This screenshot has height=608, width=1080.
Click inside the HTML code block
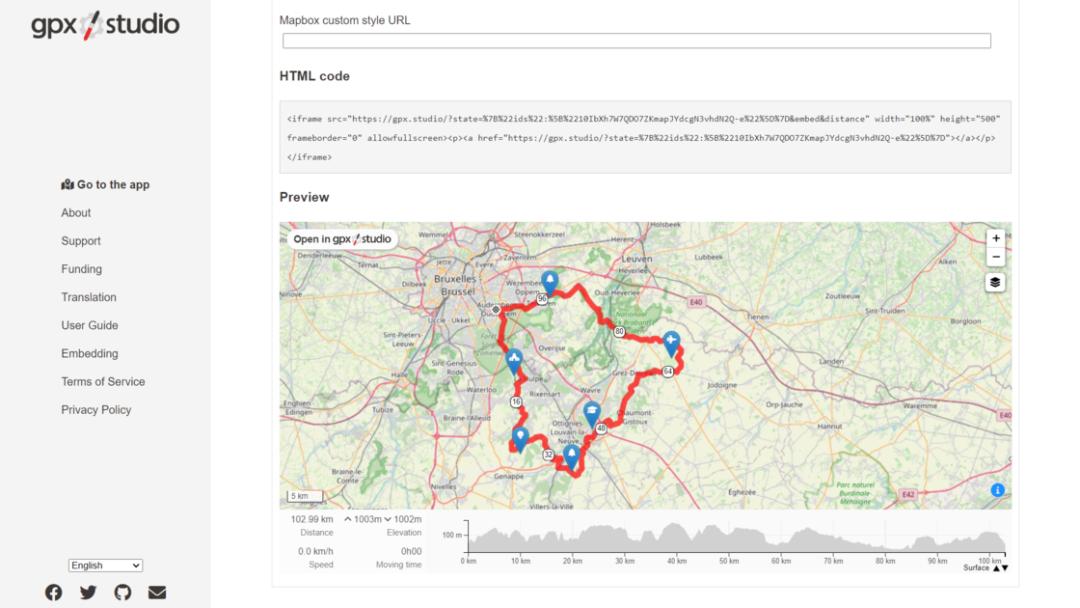(x=645, y=137)
